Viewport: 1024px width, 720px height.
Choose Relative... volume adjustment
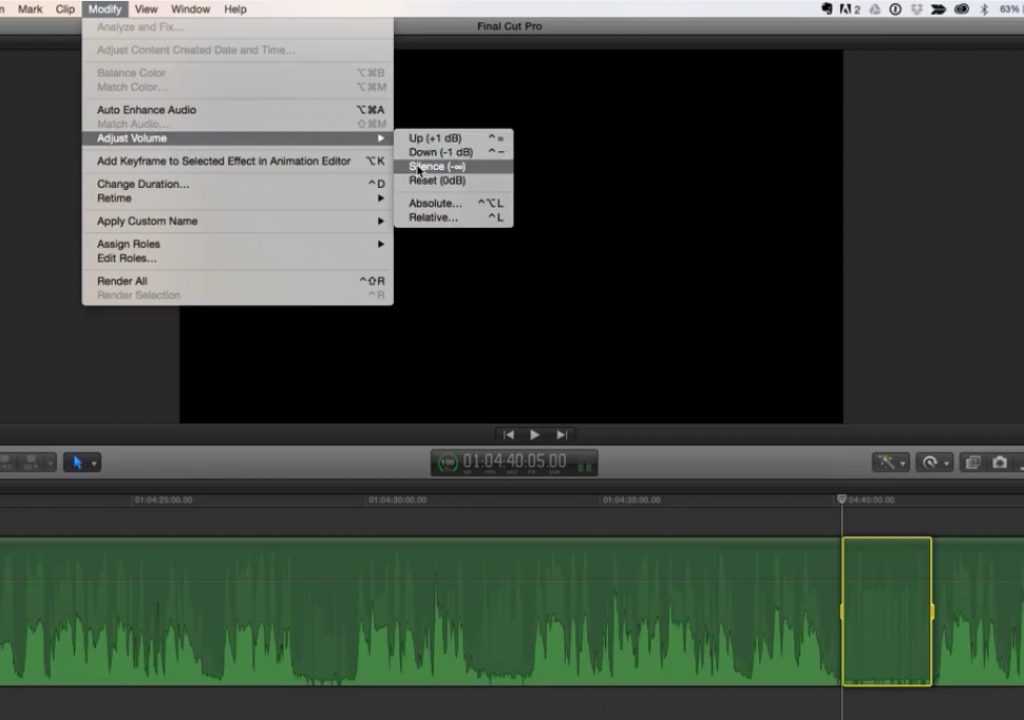coord(453,218)
